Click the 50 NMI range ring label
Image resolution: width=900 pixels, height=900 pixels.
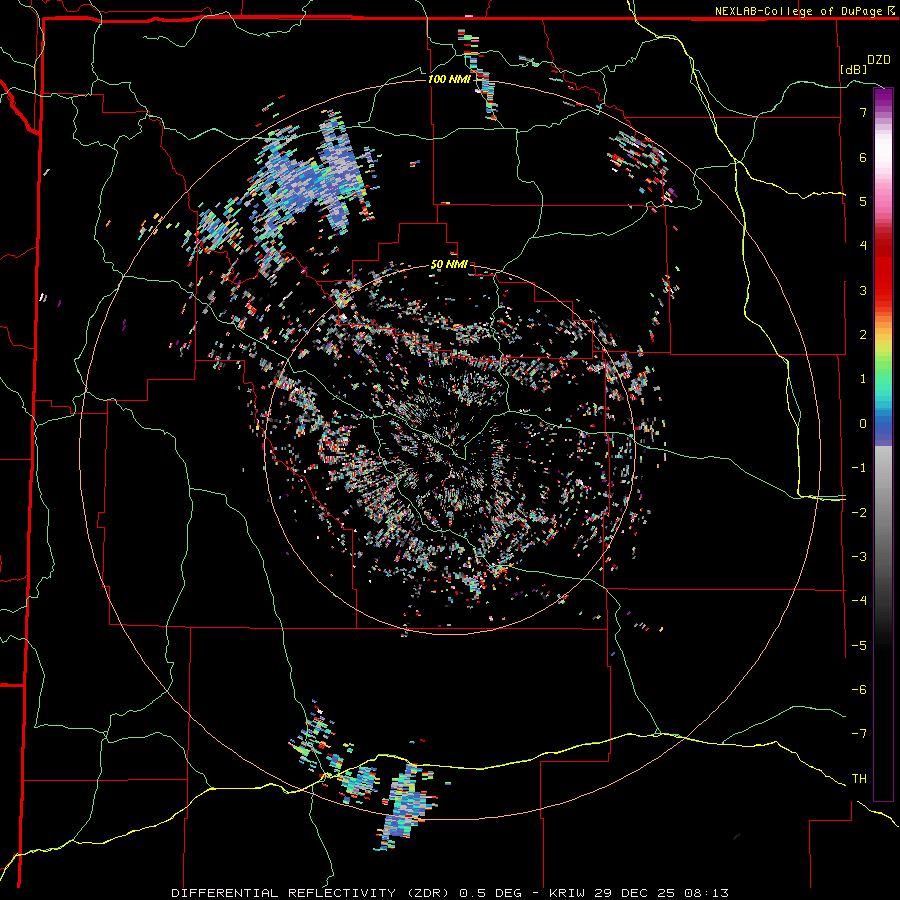449,265
